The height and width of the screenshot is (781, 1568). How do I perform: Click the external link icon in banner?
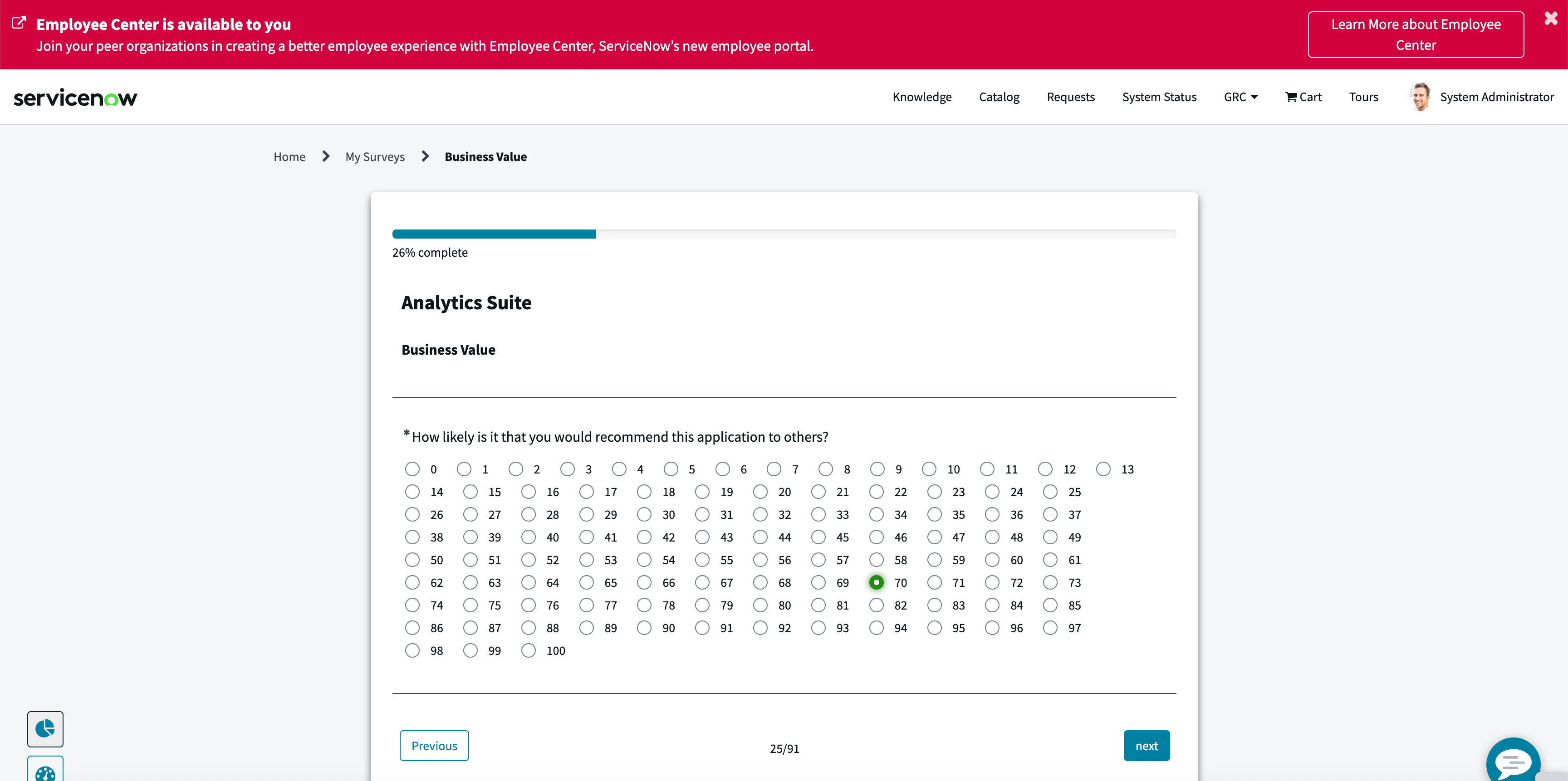[19, 23]
